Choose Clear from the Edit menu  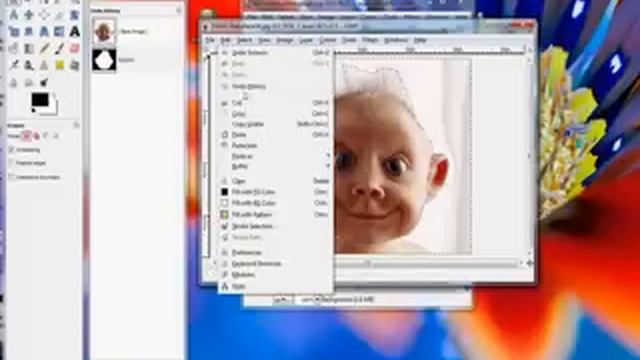pos(276,181)
